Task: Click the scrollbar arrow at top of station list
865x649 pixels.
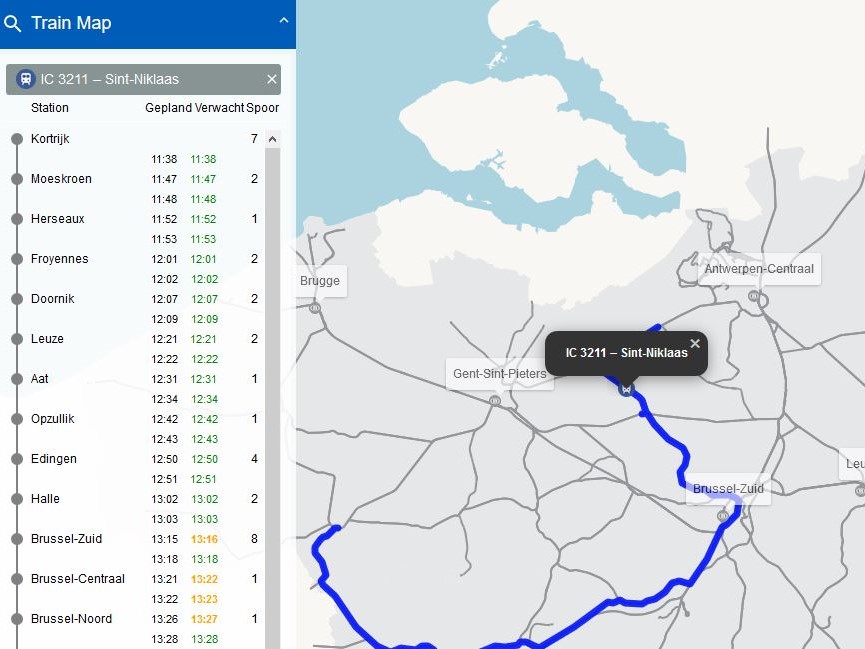Action: pyautogui.click(x=272, y=140)
